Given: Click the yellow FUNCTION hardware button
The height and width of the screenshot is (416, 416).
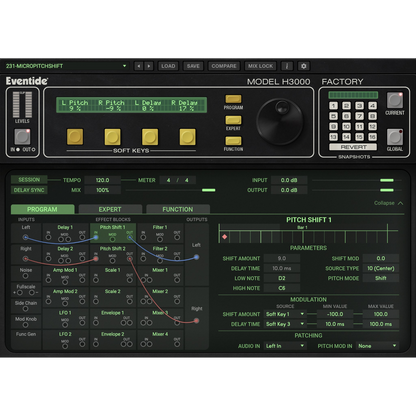Looking at the screenshot, I should 233,141.
